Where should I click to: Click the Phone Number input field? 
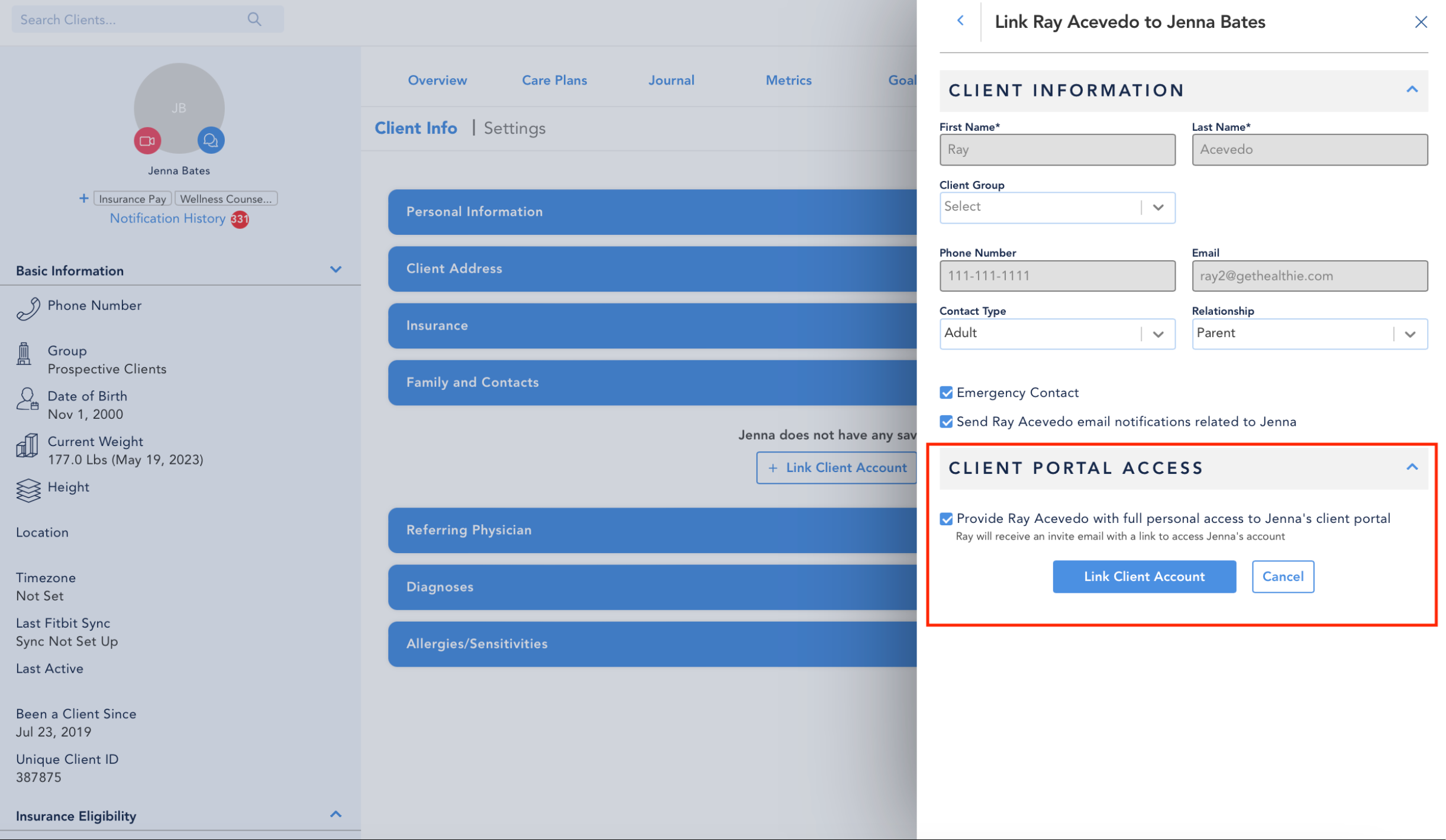point(1057,276)
